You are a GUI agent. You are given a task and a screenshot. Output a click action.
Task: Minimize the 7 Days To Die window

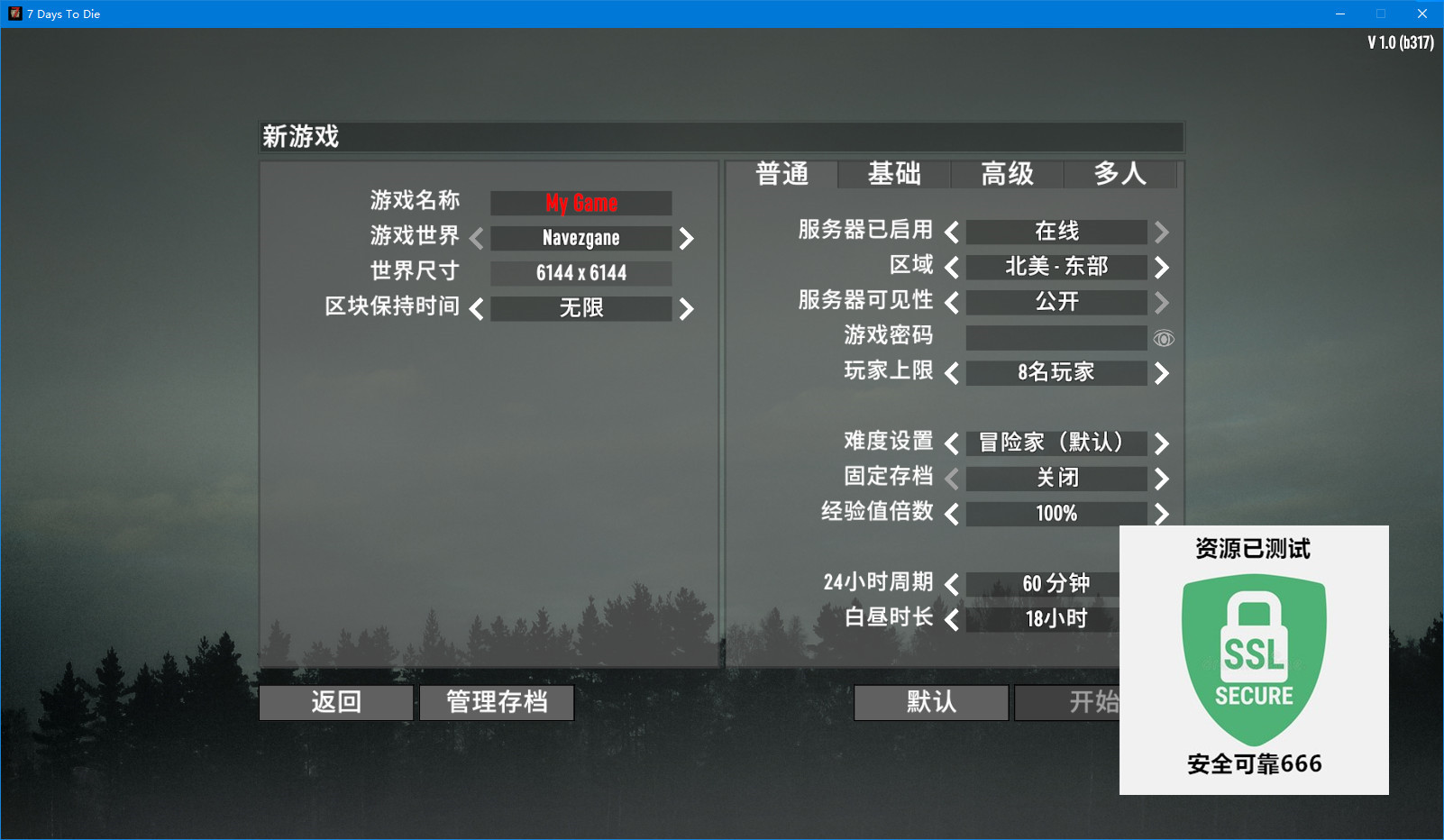pos(1340,14)
